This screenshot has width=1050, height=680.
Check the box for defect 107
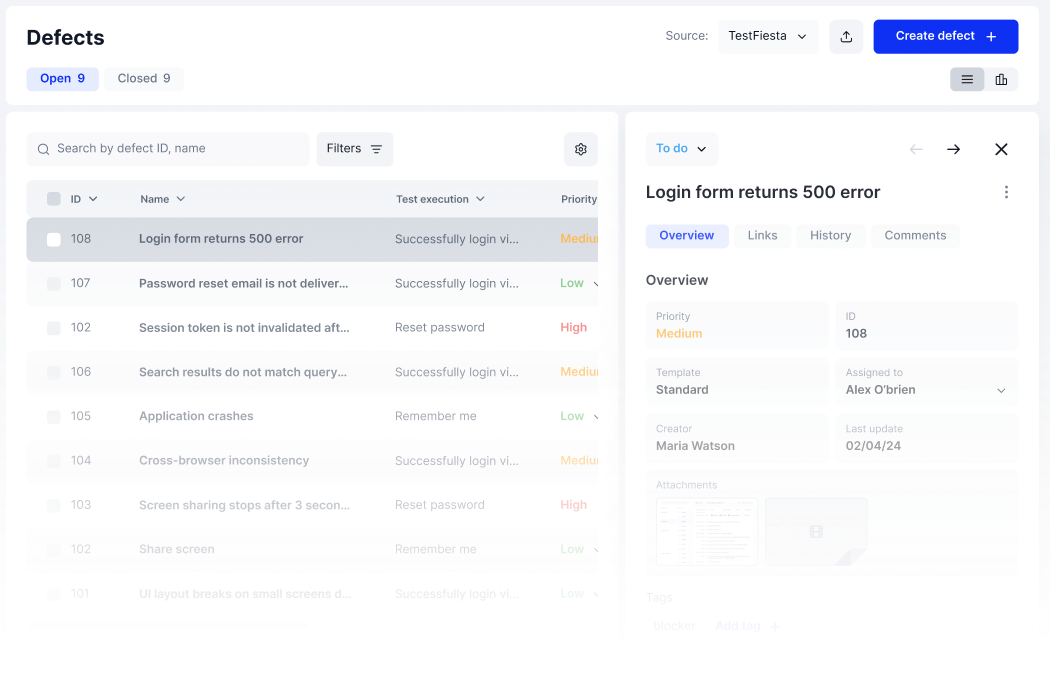(54, 284)
